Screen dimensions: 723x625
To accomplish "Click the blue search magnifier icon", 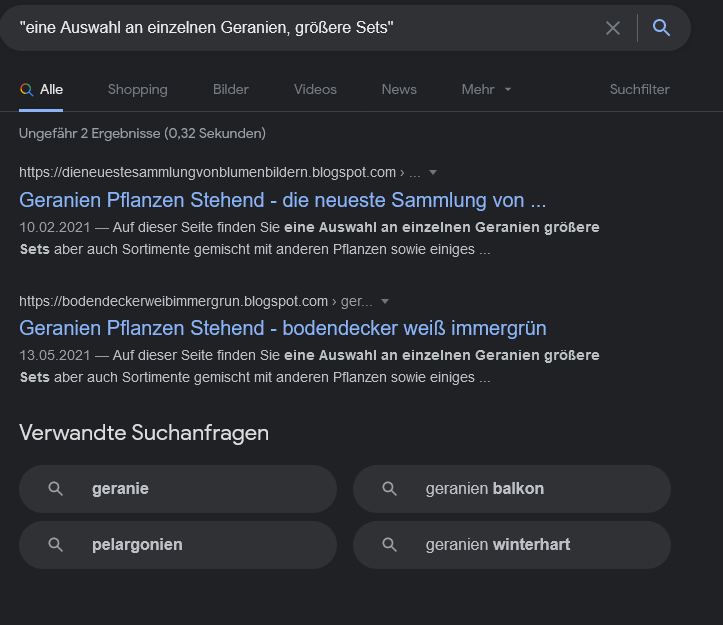I will (661, 28).
